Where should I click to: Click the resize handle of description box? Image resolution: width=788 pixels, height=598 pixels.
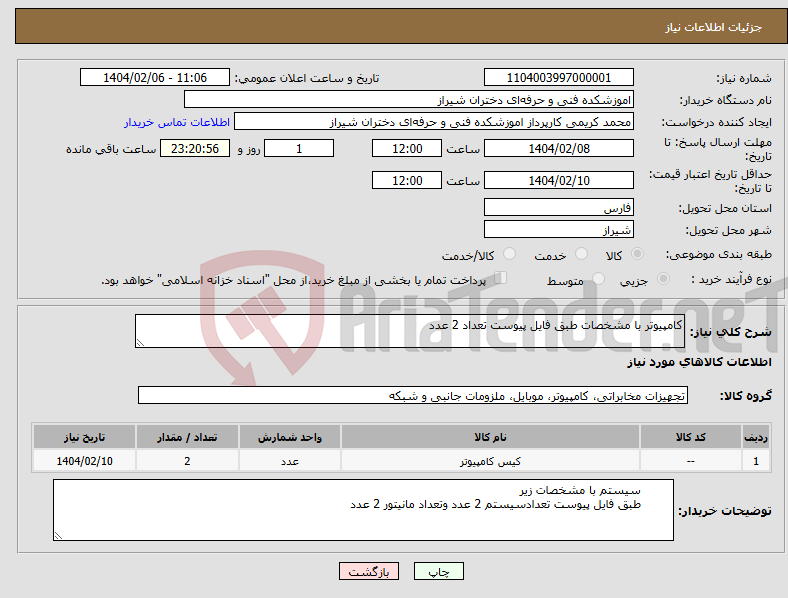(x=140, y=343)
